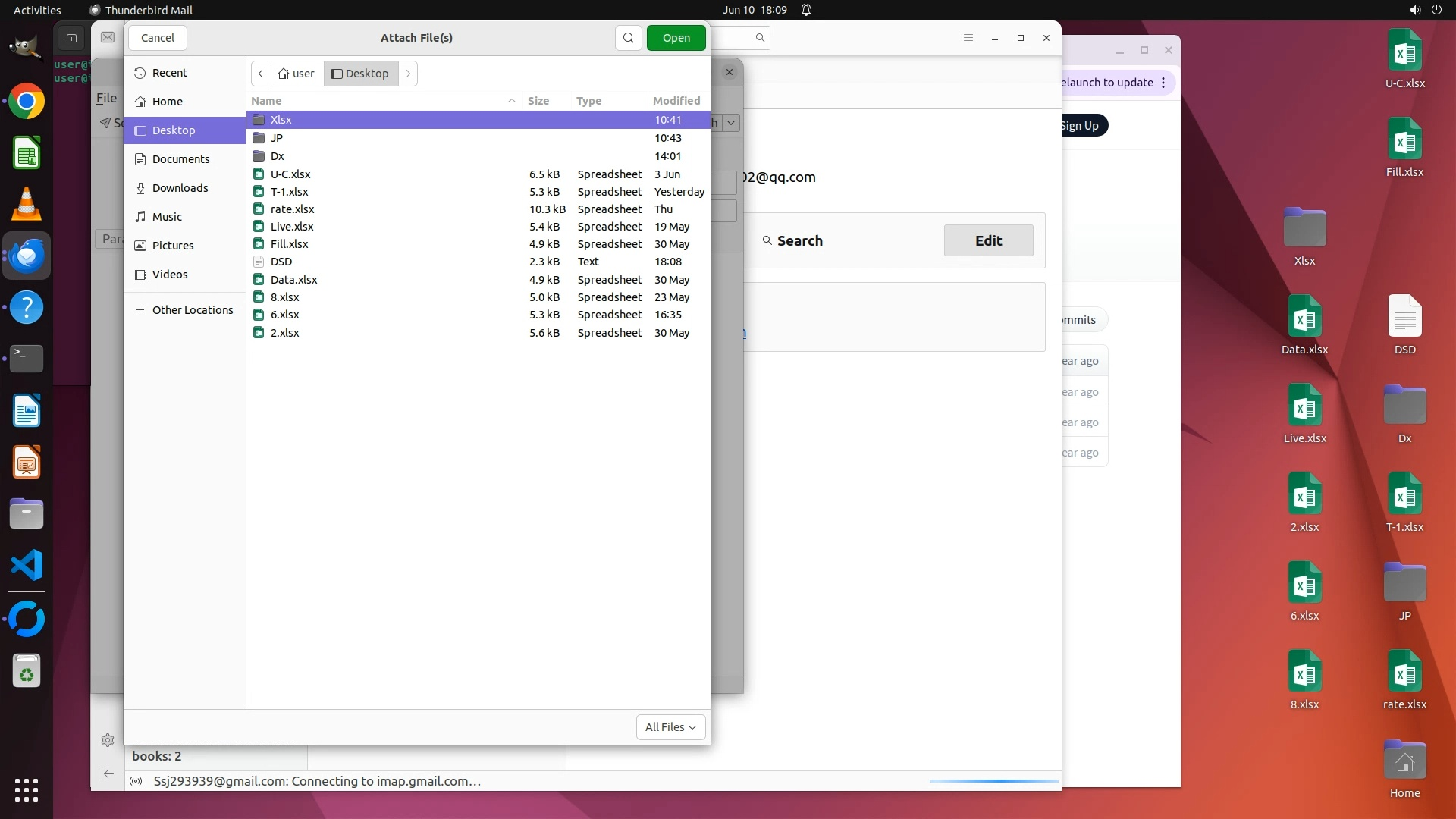Click the Modified column header
This screenshot has height=819, width=1456.
point(676,101)
